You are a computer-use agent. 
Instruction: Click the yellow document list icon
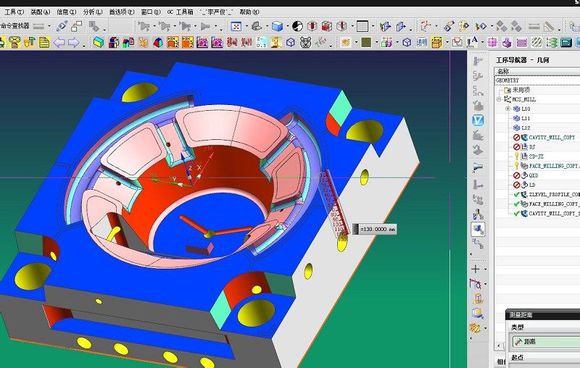coord(45,43)
